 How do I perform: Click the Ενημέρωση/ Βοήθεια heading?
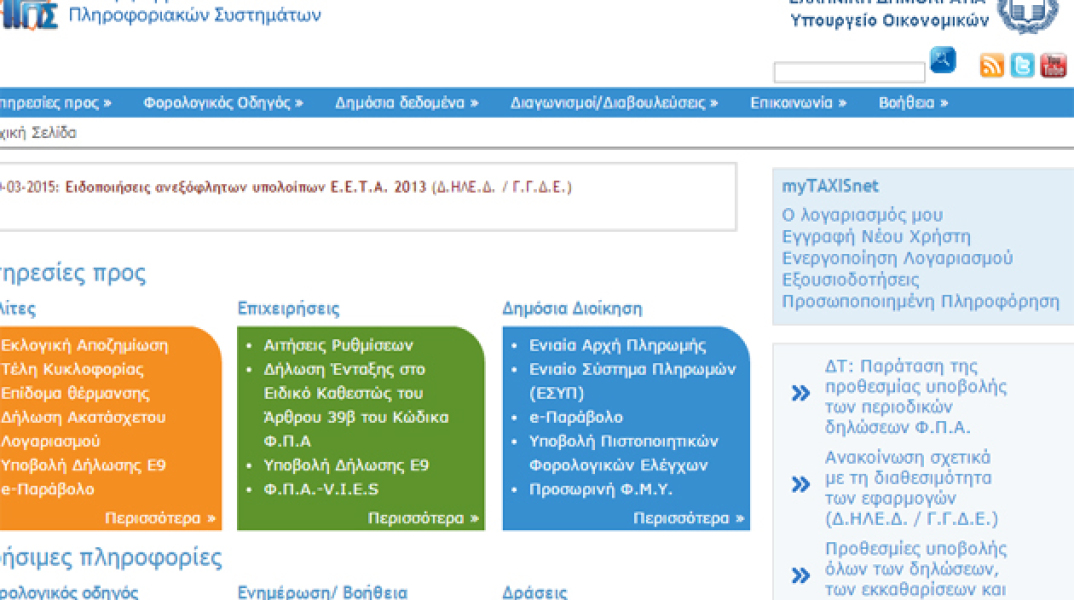pyautogui.click(x=323, y=592)
